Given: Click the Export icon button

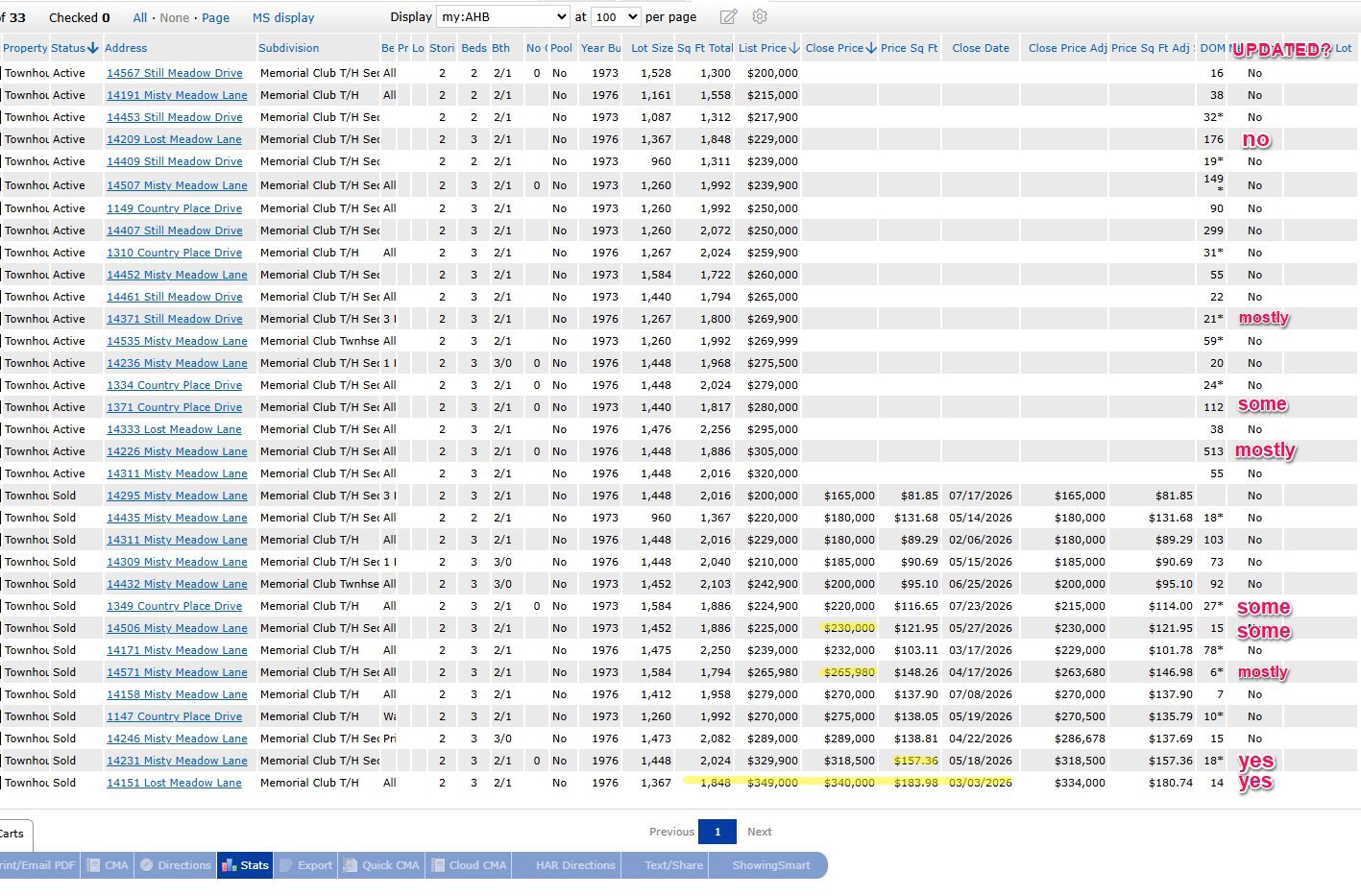Looking at the screenshot, I should click(x=305, y=865).
